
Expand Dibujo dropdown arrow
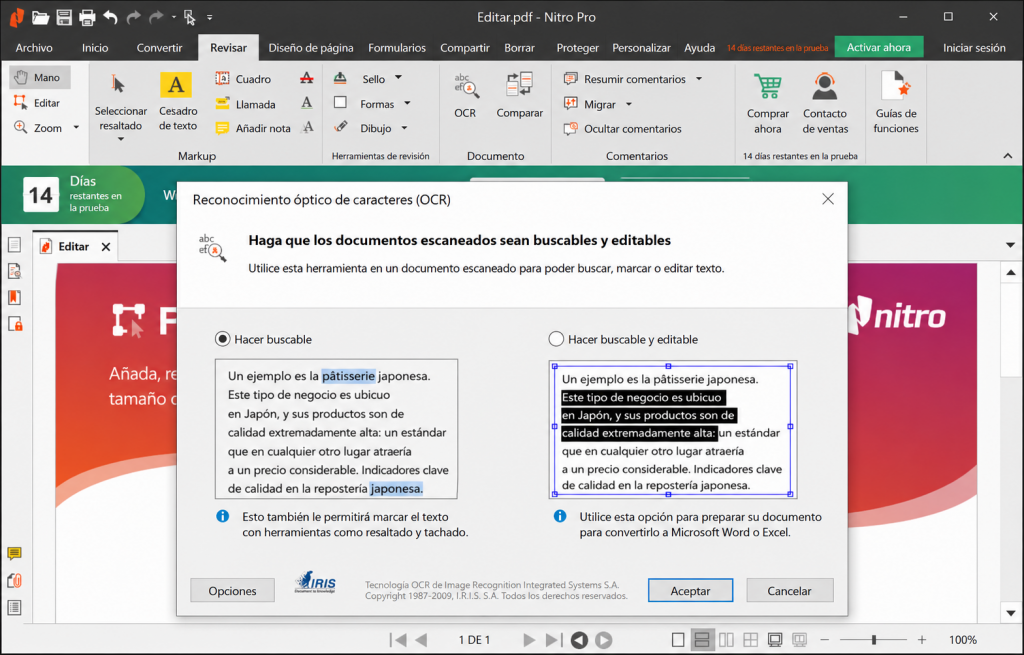[404, 128]
